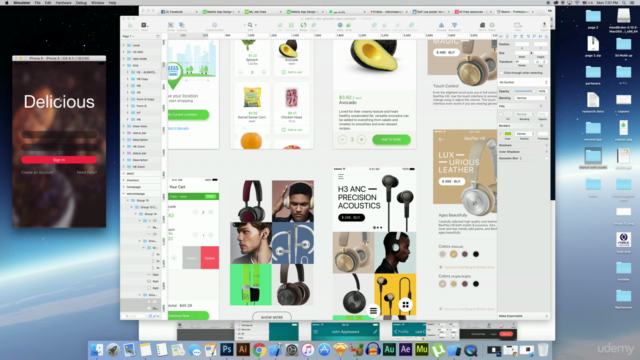Viewport: 640px width, 360px height.
Task: Open the Simulator menu
Action: coord(22,2)
